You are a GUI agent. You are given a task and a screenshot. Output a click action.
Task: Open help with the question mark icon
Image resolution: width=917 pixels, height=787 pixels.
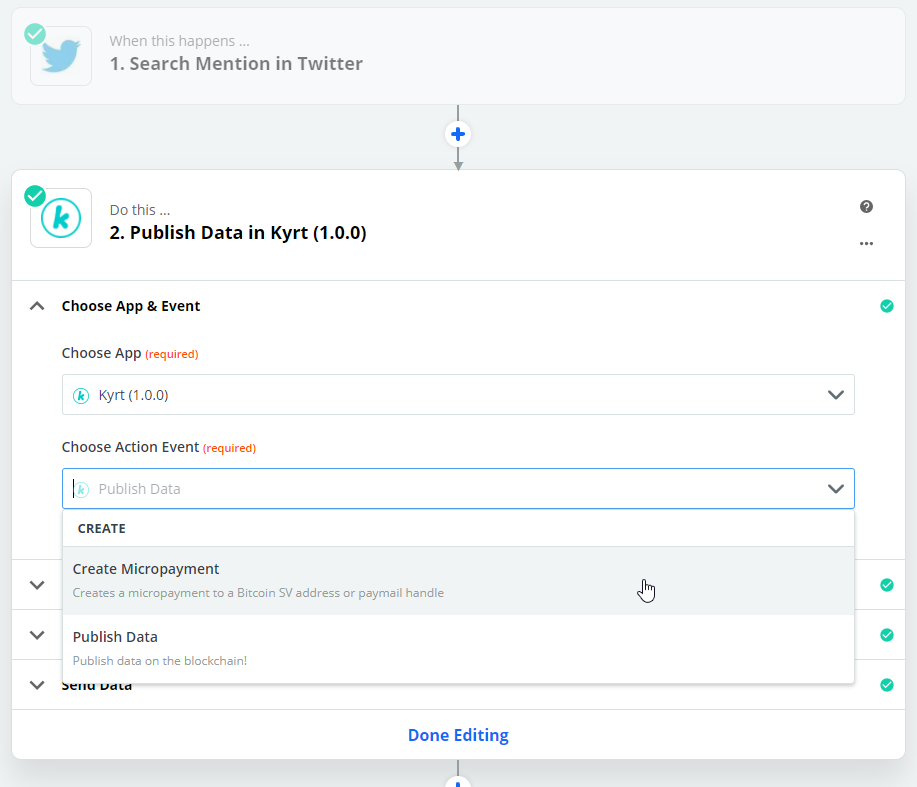click(866, 206)
